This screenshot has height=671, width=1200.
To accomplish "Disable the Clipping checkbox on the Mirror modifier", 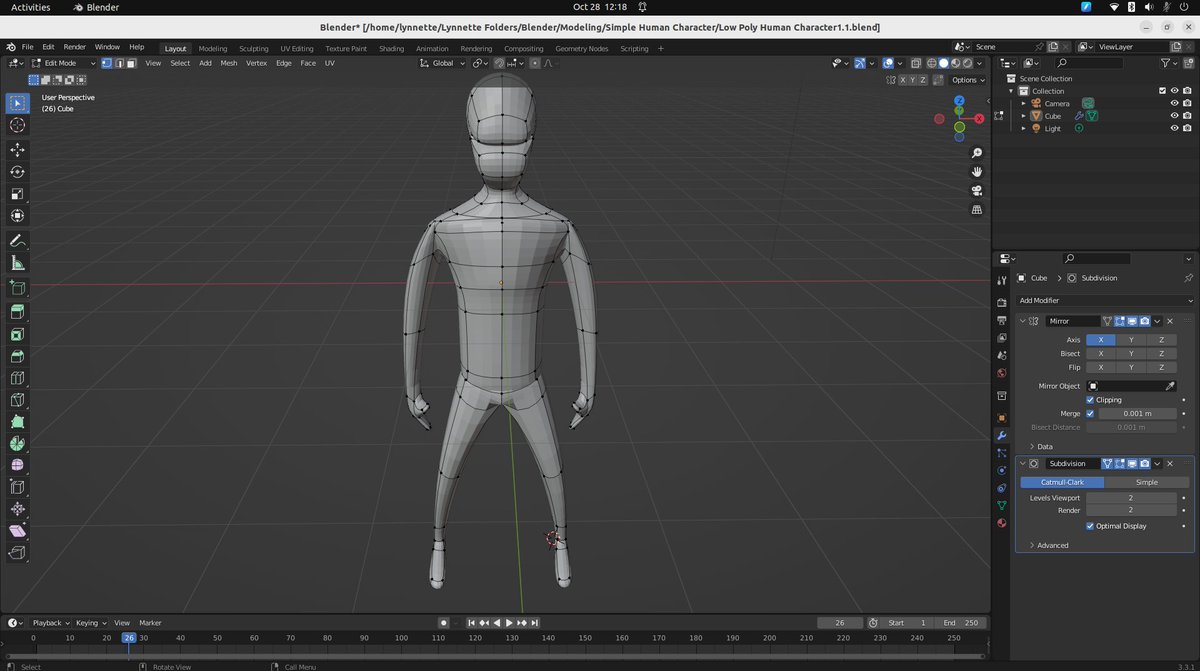I will point(1091,400).
